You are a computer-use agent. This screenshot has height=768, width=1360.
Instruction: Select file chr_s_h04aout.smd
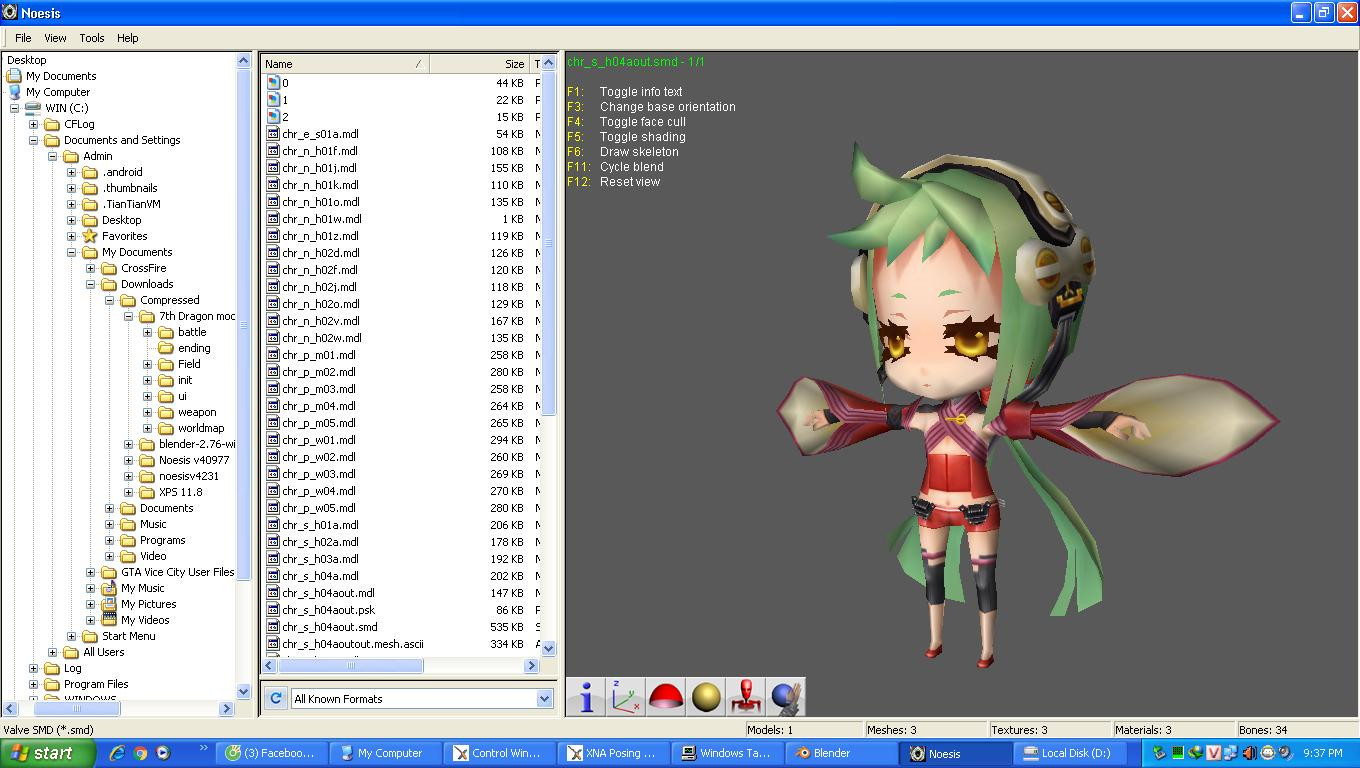(329, 627)
